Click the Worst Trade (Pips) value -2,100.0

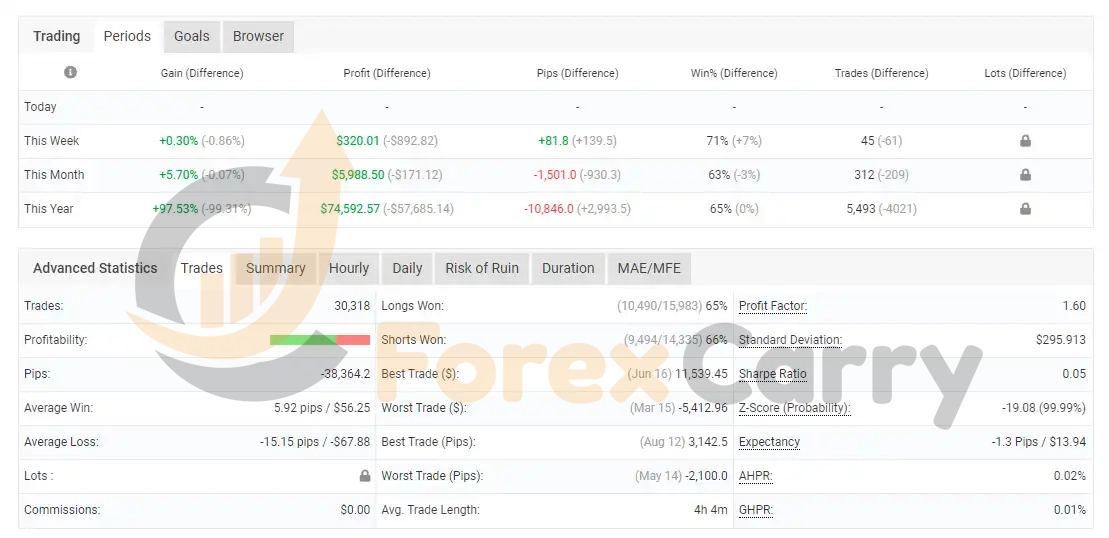pos(706,476)
